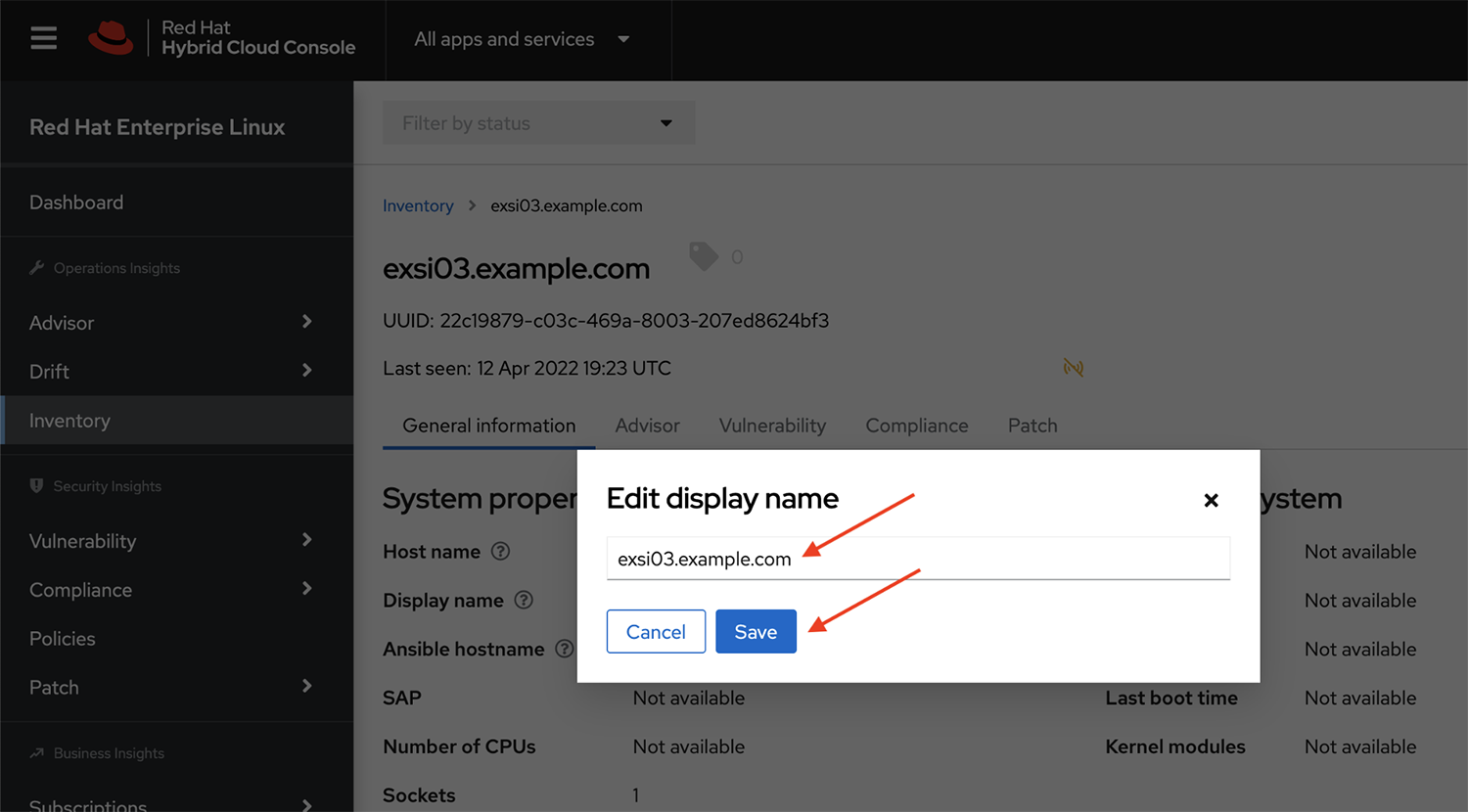Open Dashboard in the sidebar
Image resolution: width=1468 pixels, height=812 pixels.
click(x=76, y=203)
